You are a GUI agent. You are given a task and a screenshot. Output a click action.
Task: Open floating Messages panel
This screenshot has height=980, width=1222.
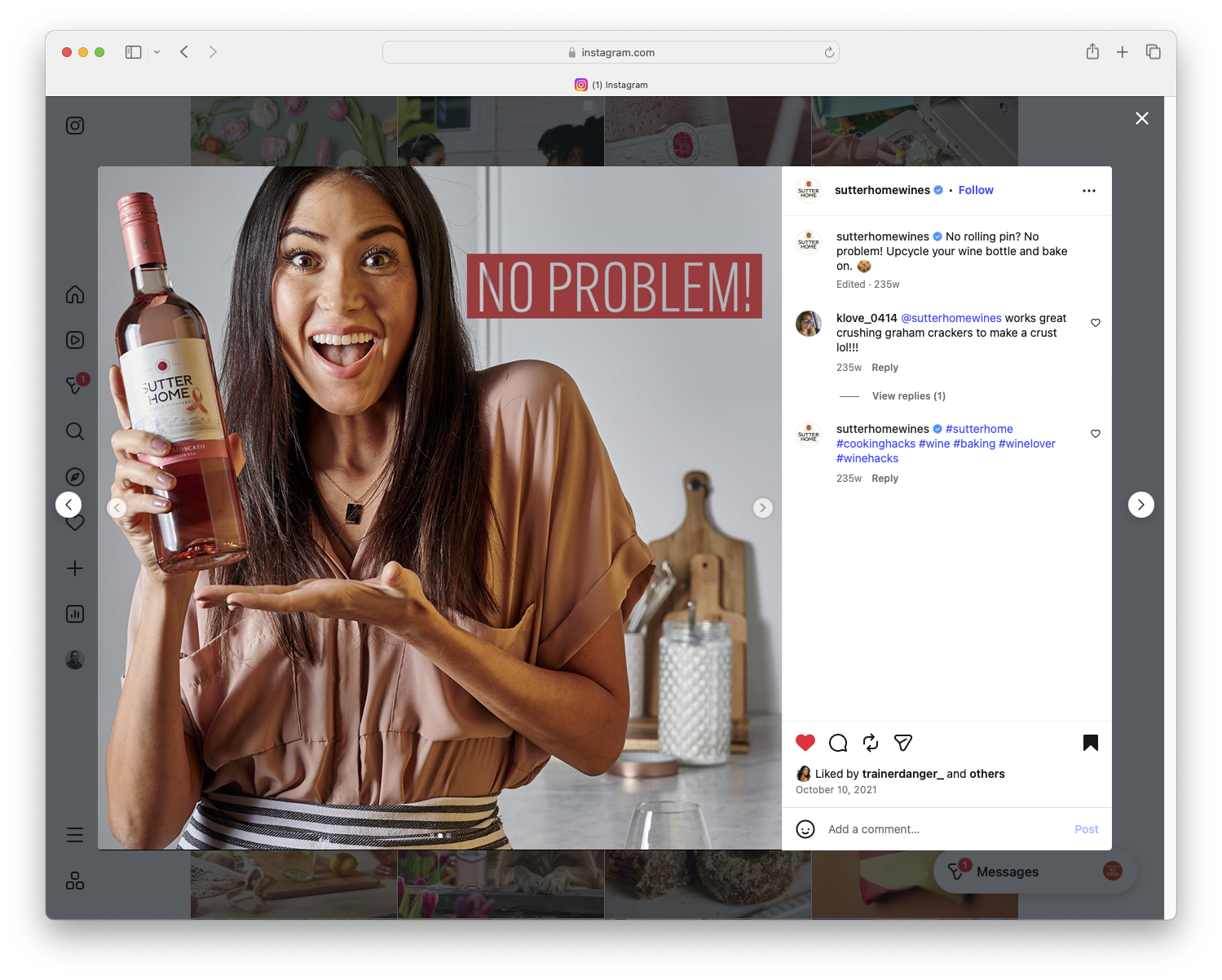click(1035, 872)
